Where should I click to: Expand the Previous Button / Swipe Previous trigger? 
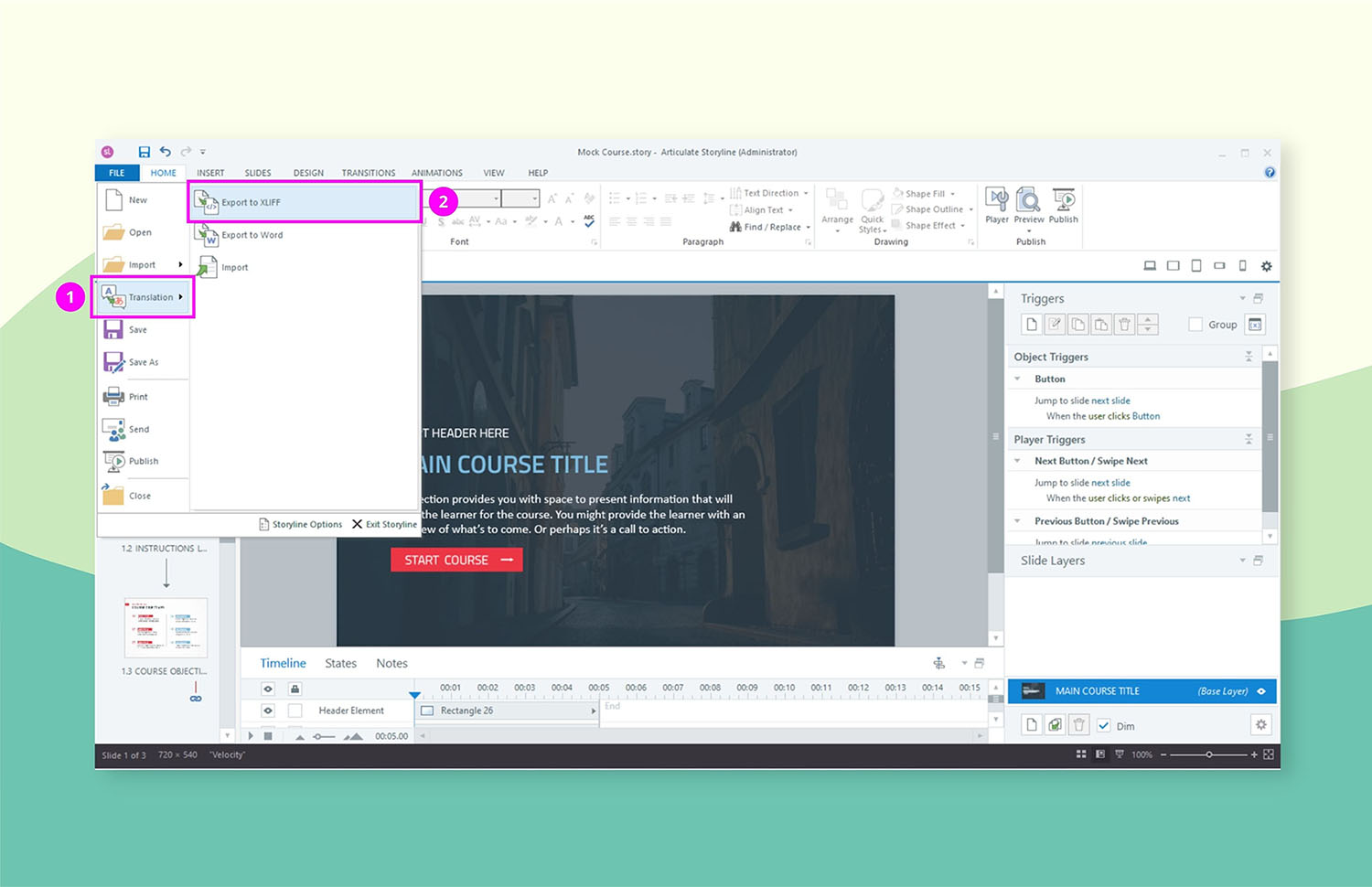[x=1018, y=520]
